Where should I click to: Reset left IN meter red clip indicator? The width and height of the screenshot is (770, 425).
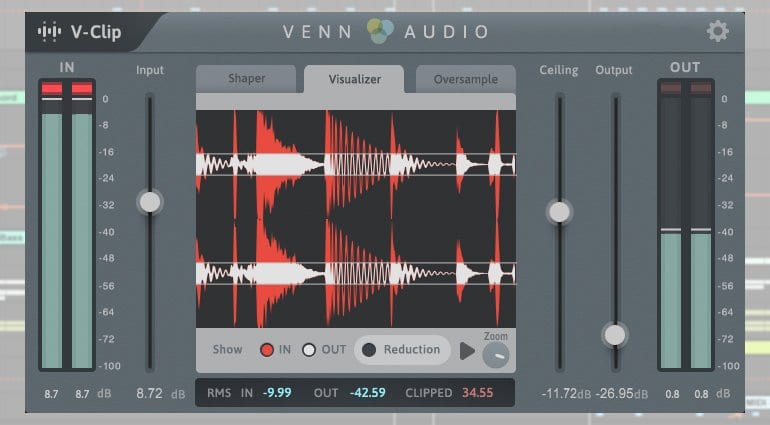[52, 88]
